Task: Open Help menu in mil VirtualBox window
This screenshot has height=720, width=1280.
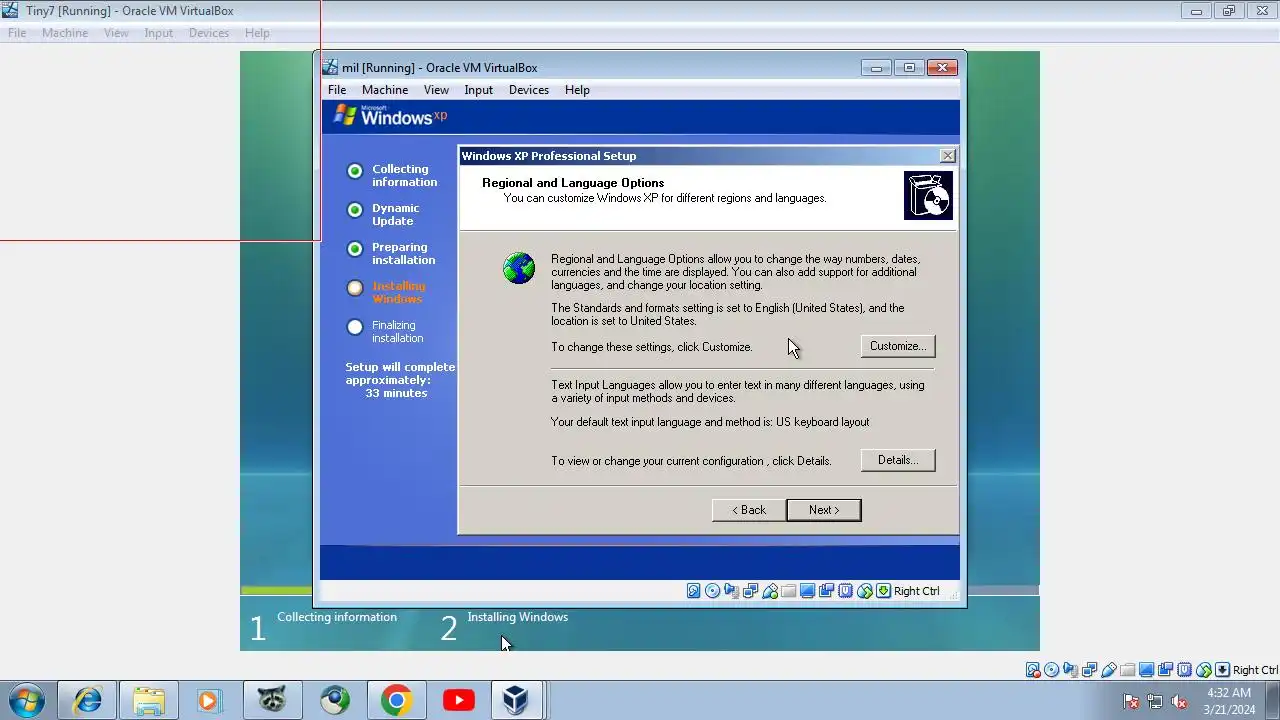Action: coord(577,90)
